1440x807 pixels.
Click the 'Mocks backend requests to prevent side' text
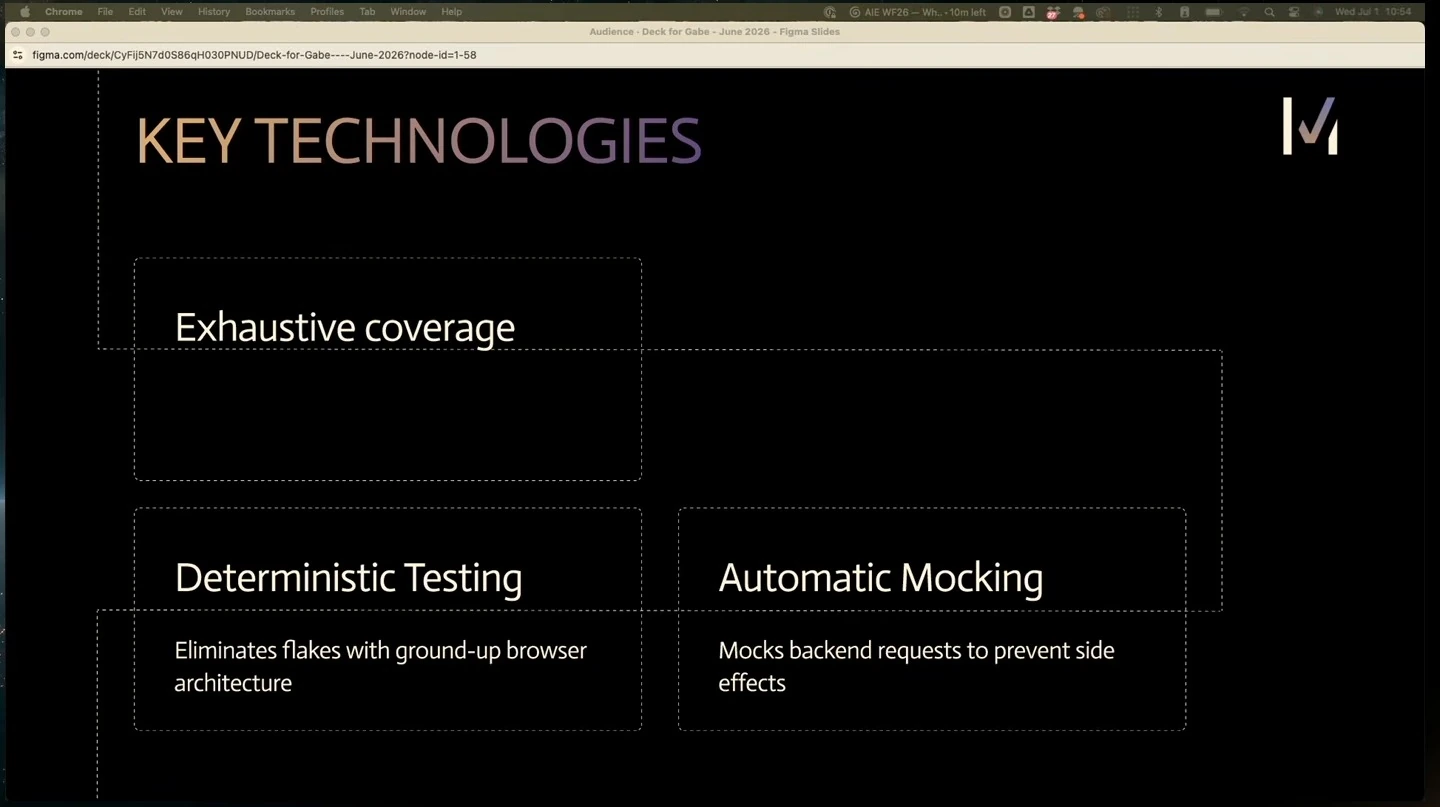[x=916, y=650]
